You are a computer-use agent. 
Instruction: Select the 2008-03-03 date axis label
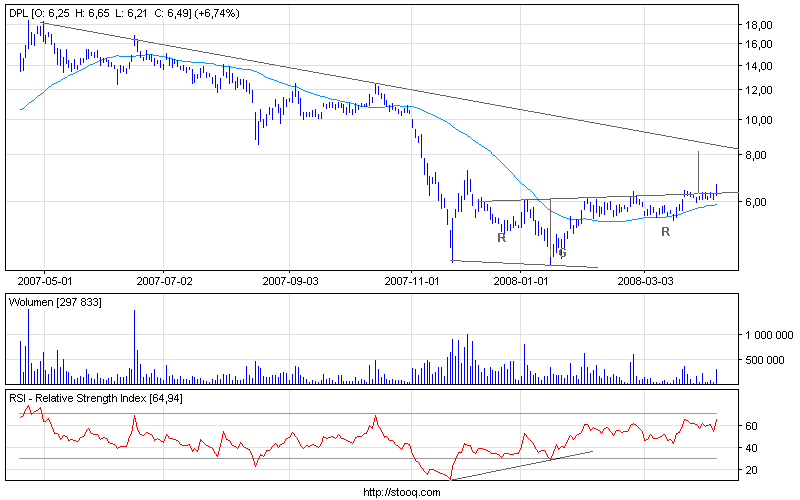(x=645, y=281)
